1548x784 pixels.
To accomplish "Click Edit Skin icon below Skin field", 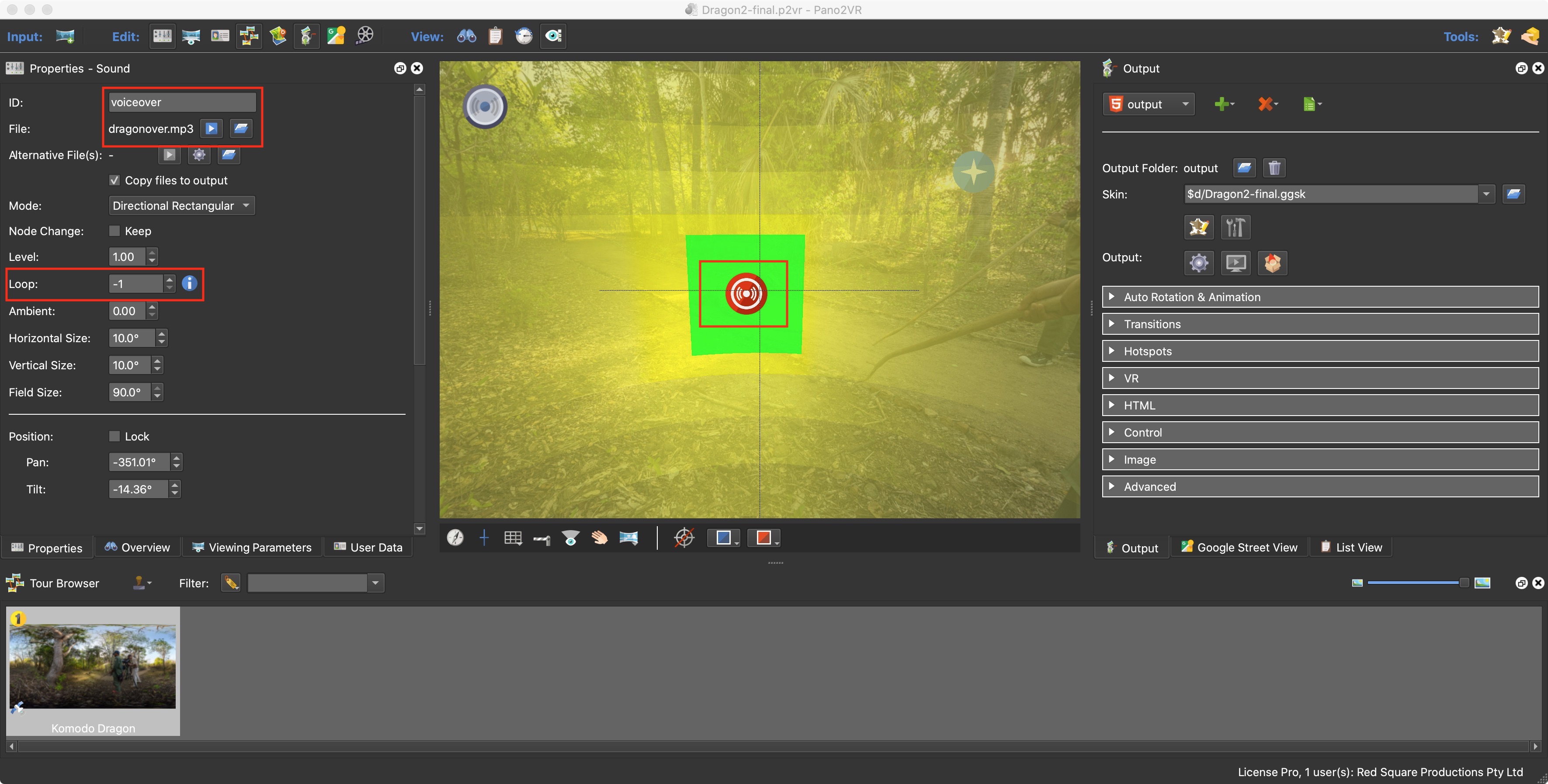I will [1198, 227].
